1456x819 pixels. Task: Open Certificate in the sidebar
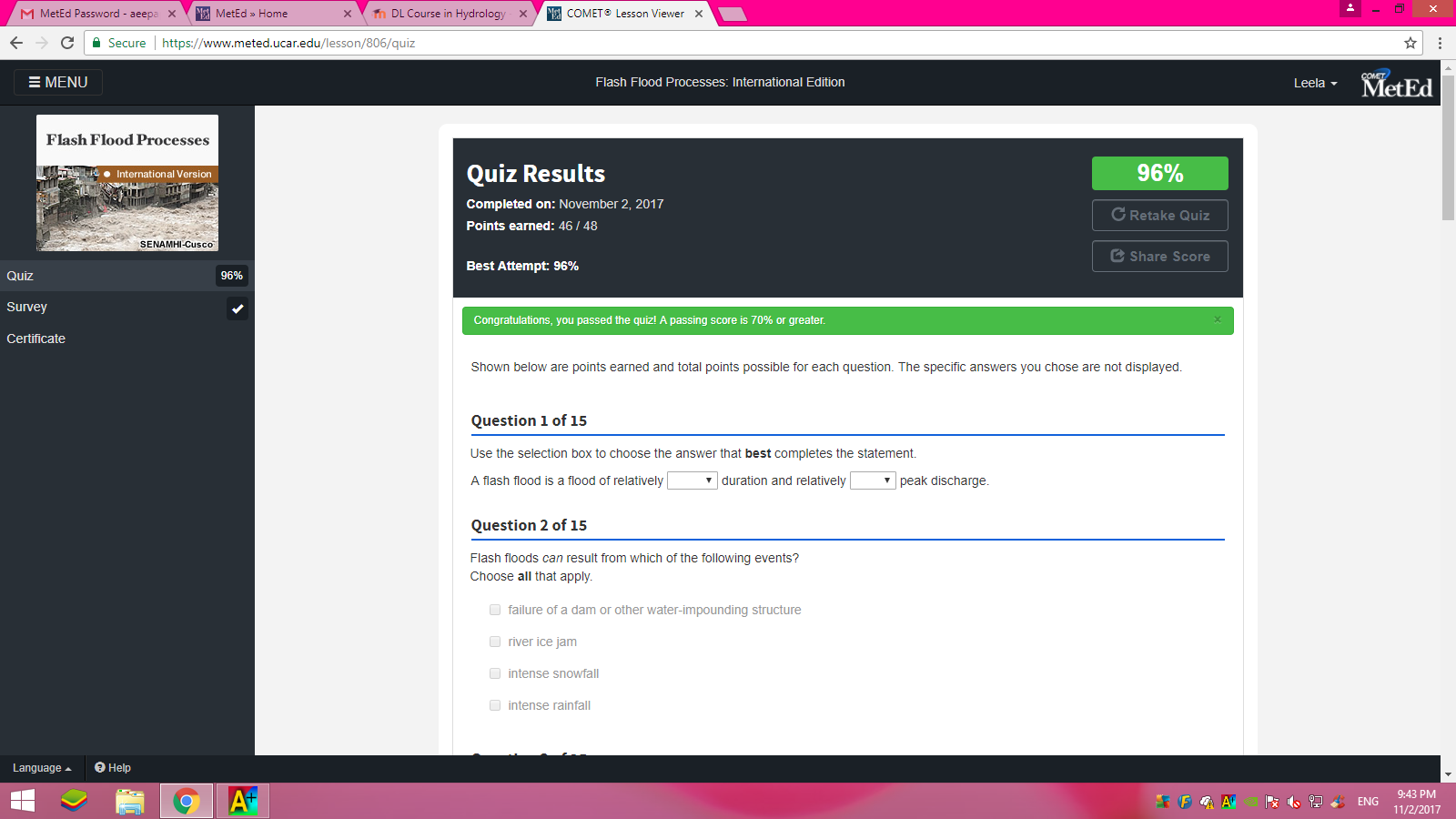click(127, 339)
